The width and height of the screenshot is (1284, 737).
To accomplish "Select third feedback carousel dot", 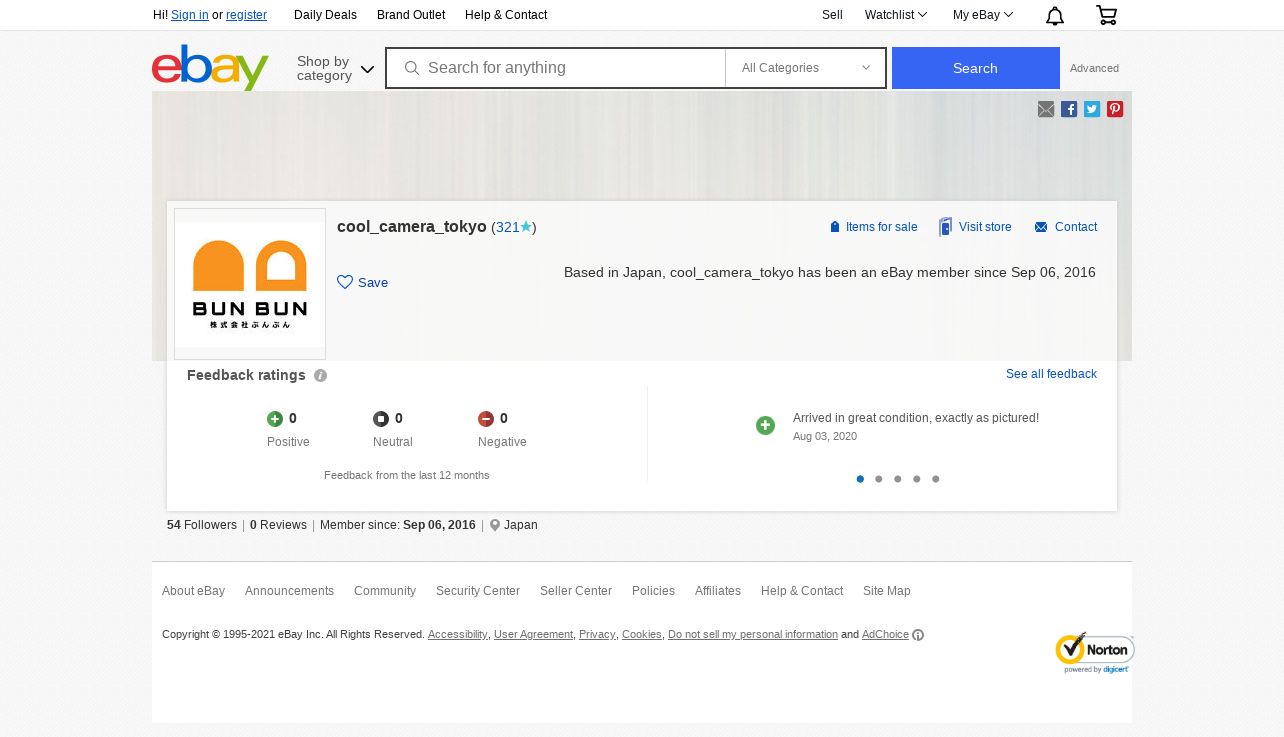I will click(x=898, y=479).
